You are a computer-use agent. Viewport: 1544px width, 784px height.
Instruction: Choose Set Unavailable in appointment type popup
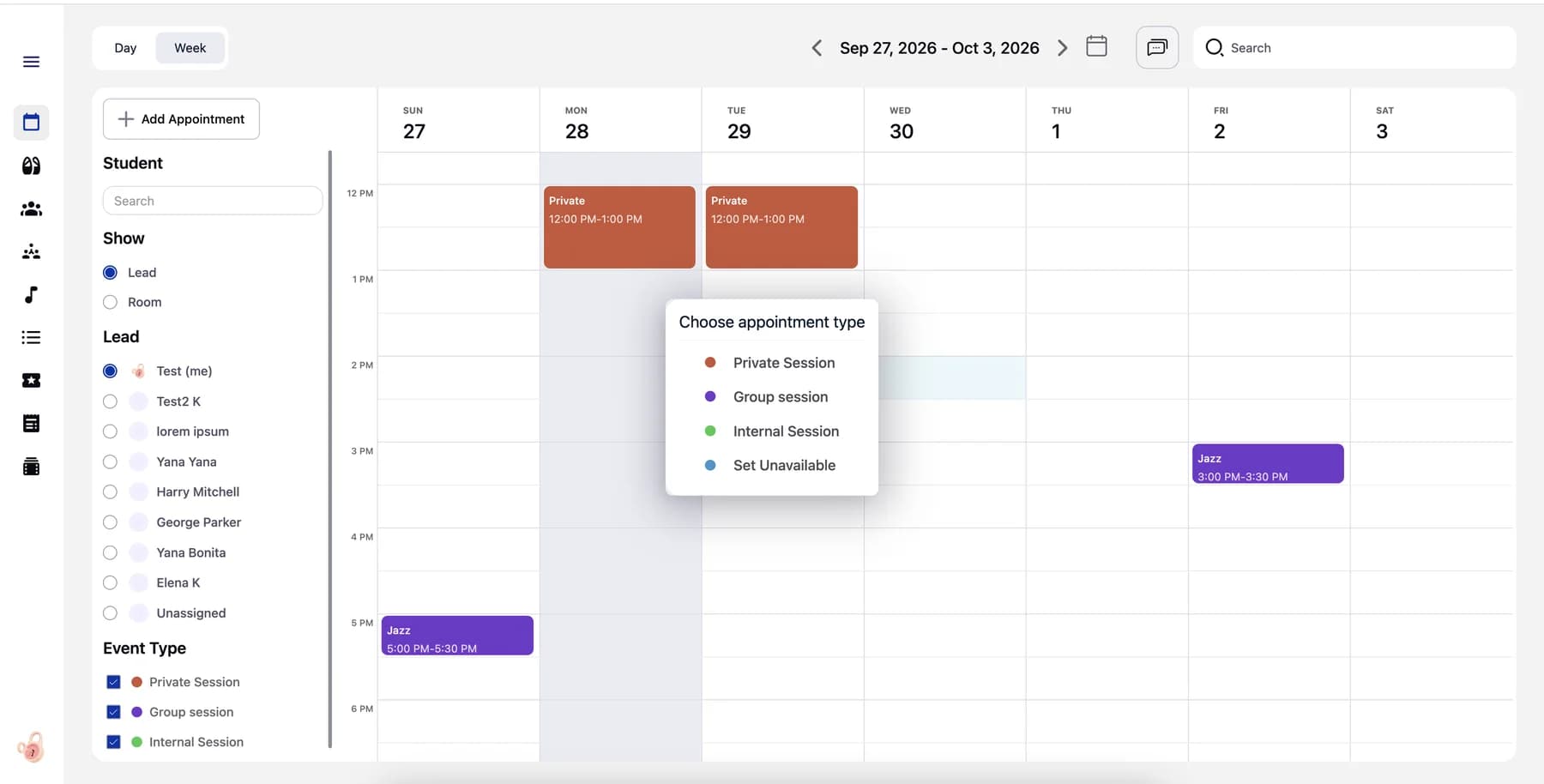pyautogui.click(x=770, y=466)
